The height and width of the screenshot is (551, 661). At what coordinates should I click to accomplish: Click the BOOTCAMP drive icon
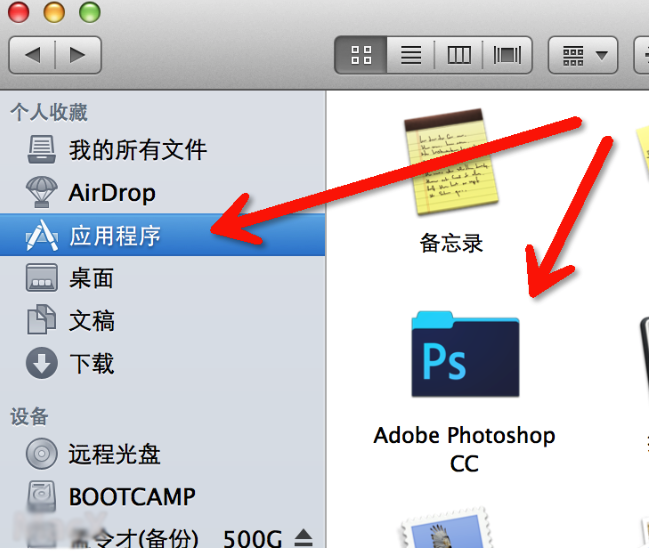41,496
